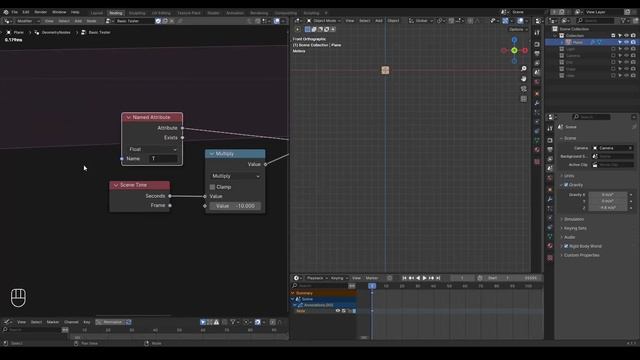Open the File menu

(15, 12)
